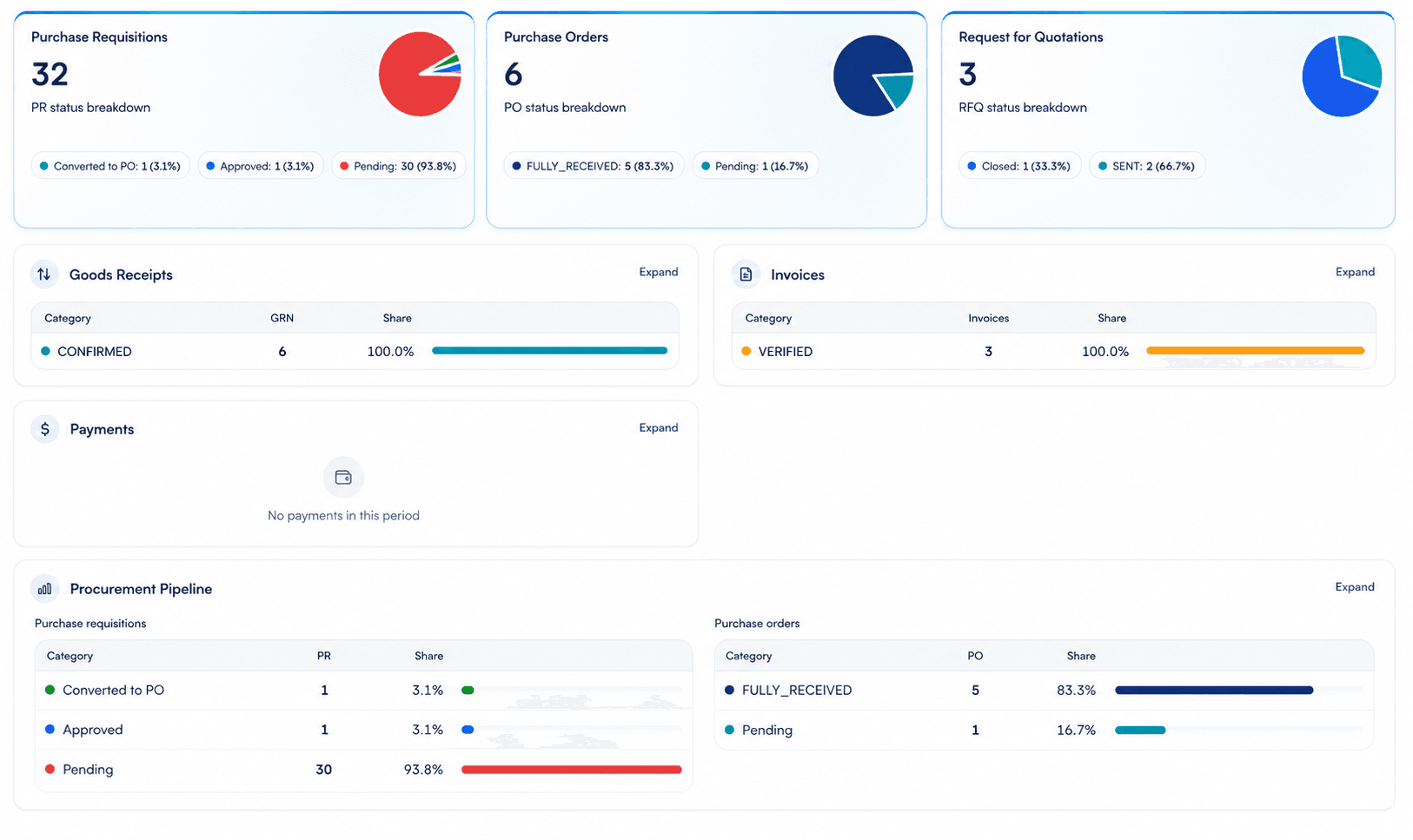Click the FULLY_RECEIVED pipeline row label
This screenshot has width=1413, height=840.
tap(797, 691)
